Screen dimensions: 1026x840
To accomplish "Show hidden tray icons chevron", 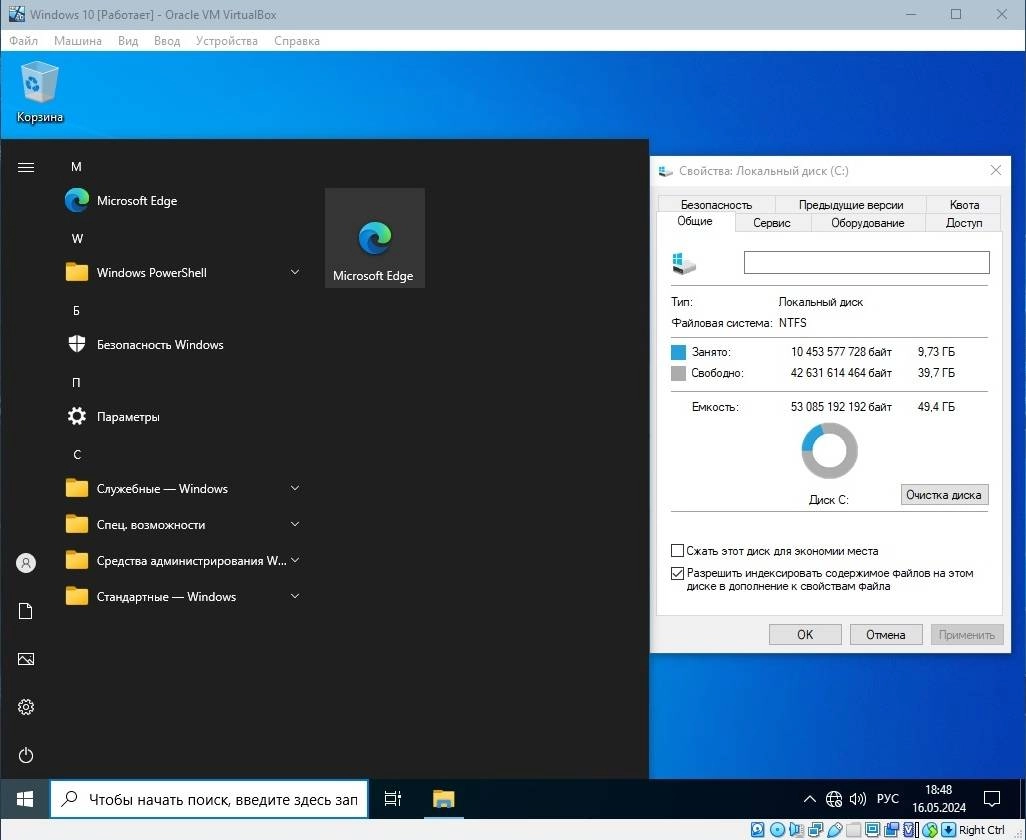I will (x=809, y=799).
